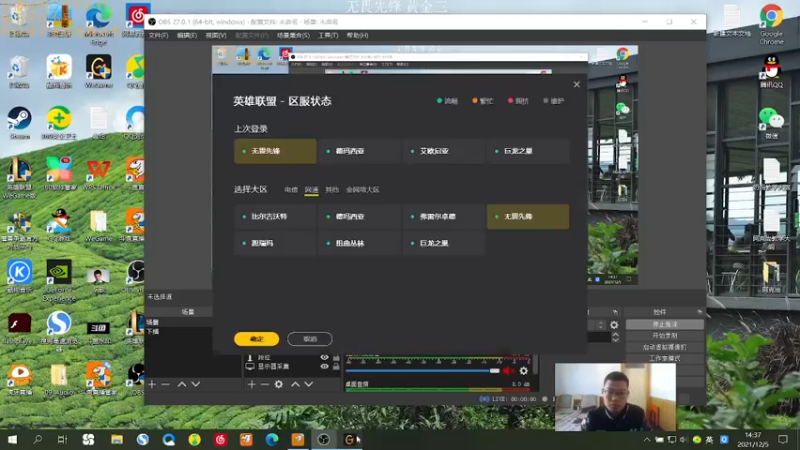
Task: Add a new scene with plus icon
Action: click(x=152, y=384)
